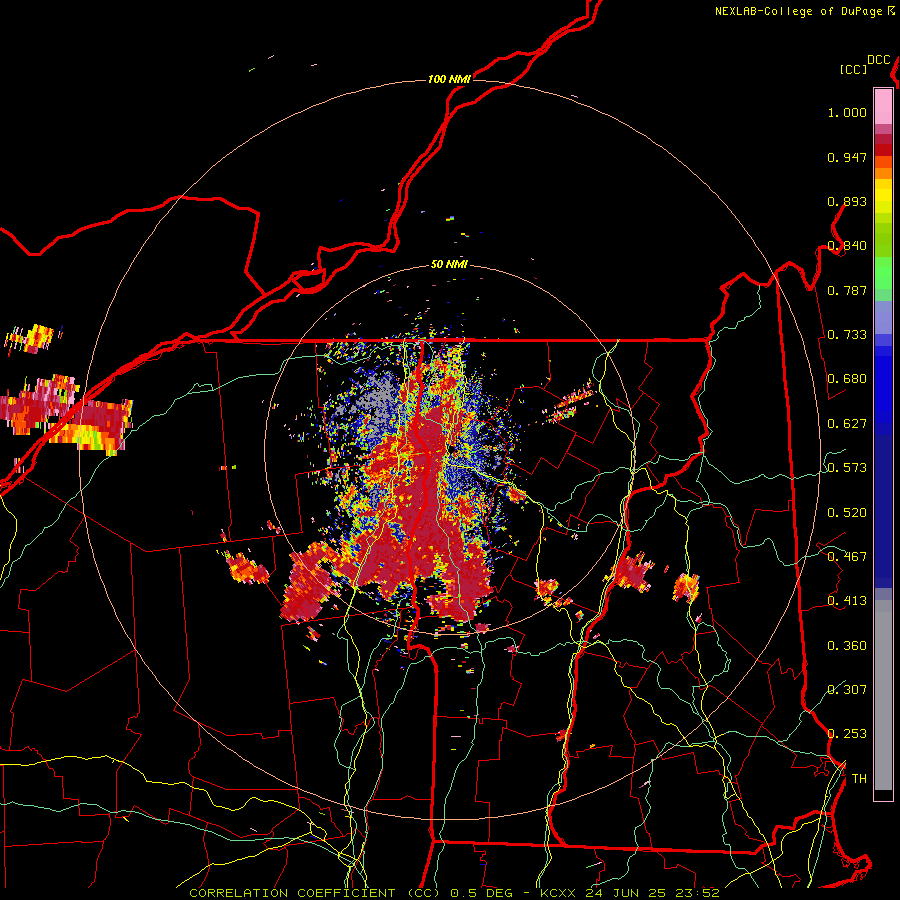Select the 0.467 scale value

click(x=847, y=557)
